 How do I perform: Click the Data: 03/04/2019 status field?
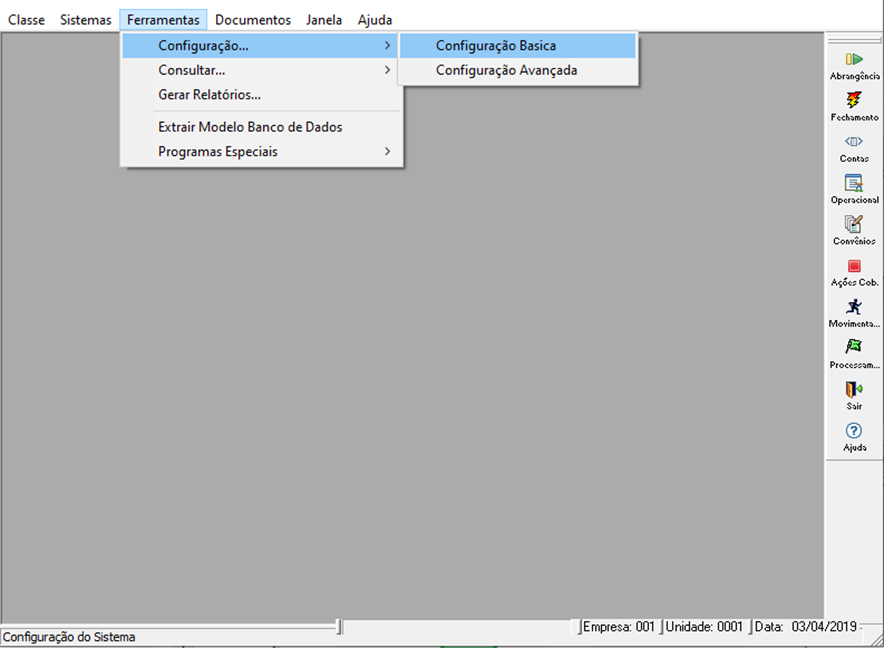[806, 627]
